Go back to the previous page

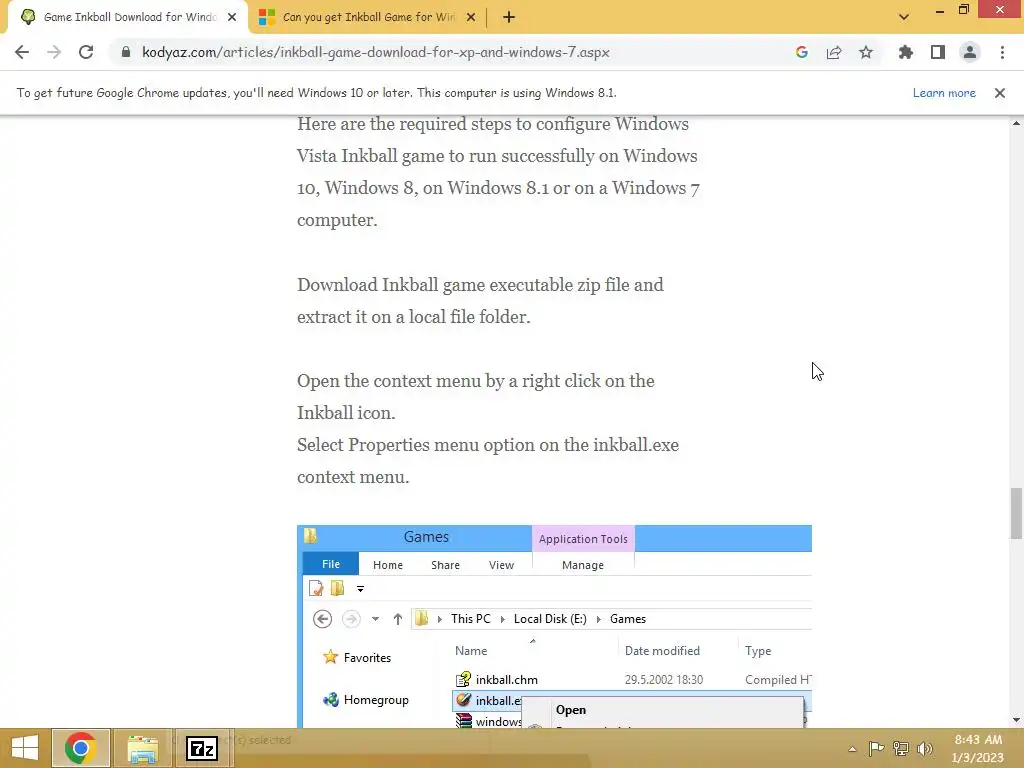[22, 52]
